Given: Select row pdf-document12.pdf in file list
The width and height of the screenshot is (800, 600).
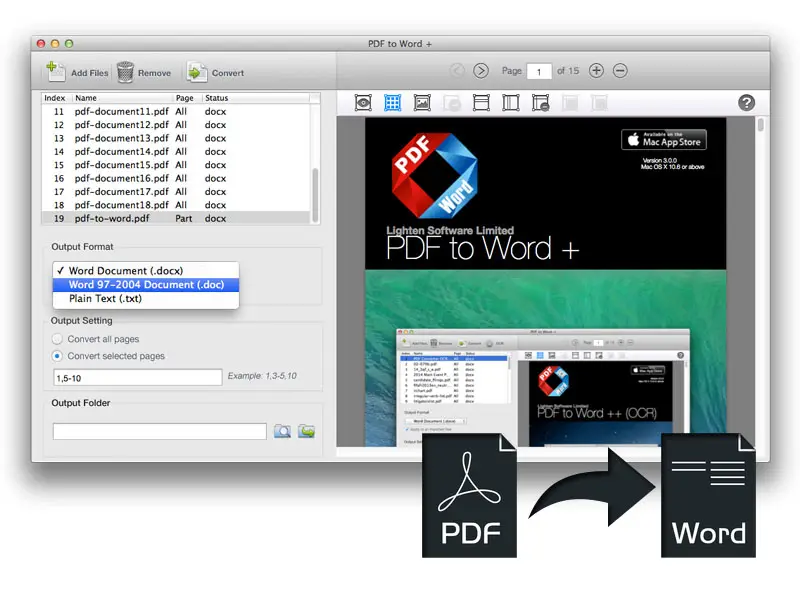Looking at the screenshot, I should point(176,124).
